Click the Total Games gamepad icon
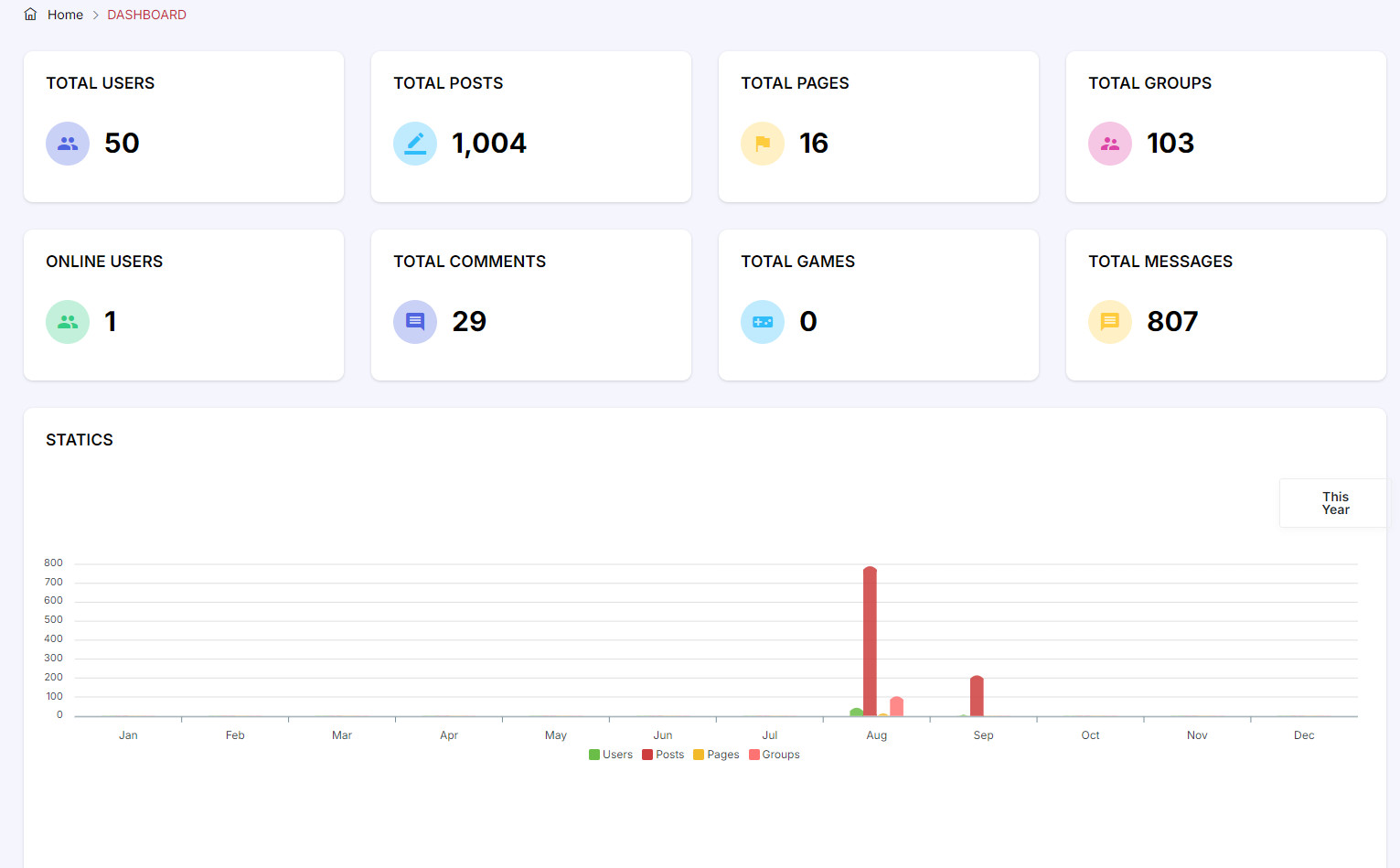The image size is (1400, 868). tap(763, 322)
